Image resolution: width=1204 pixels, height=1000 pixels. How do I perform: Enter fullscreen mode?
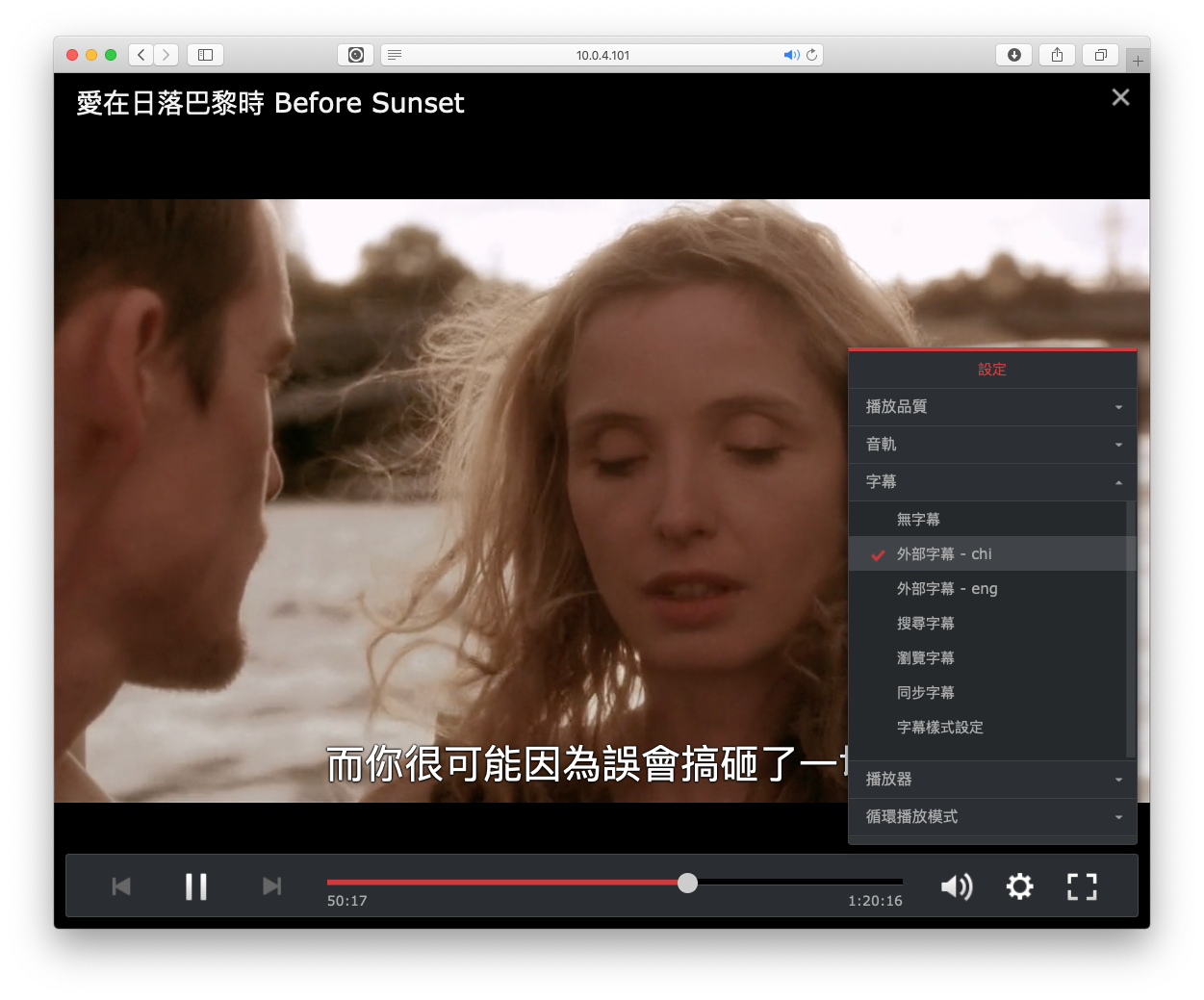(x=1082, y=886)
